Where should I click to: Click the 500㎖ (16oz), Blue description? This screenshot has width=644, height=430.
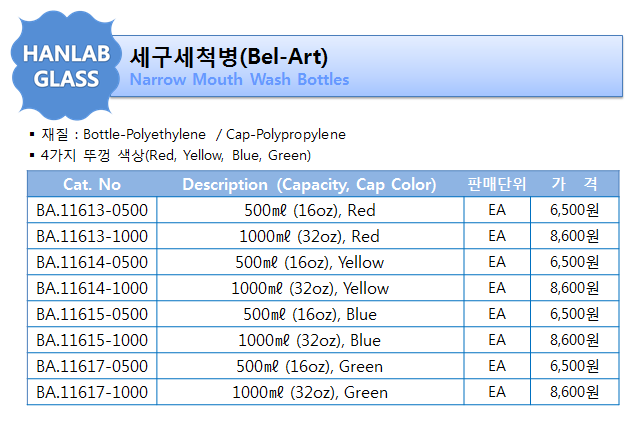(310, 315)
